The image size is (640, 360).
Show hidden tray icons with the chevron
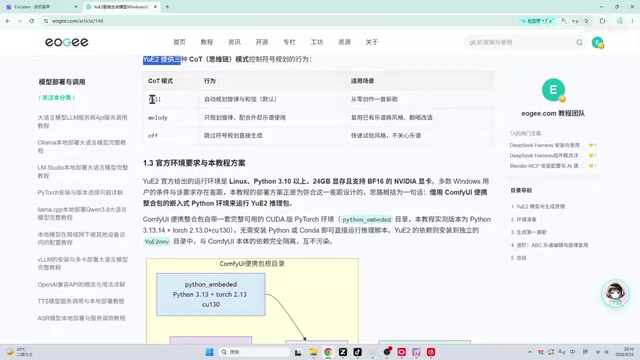coord(530,352)
